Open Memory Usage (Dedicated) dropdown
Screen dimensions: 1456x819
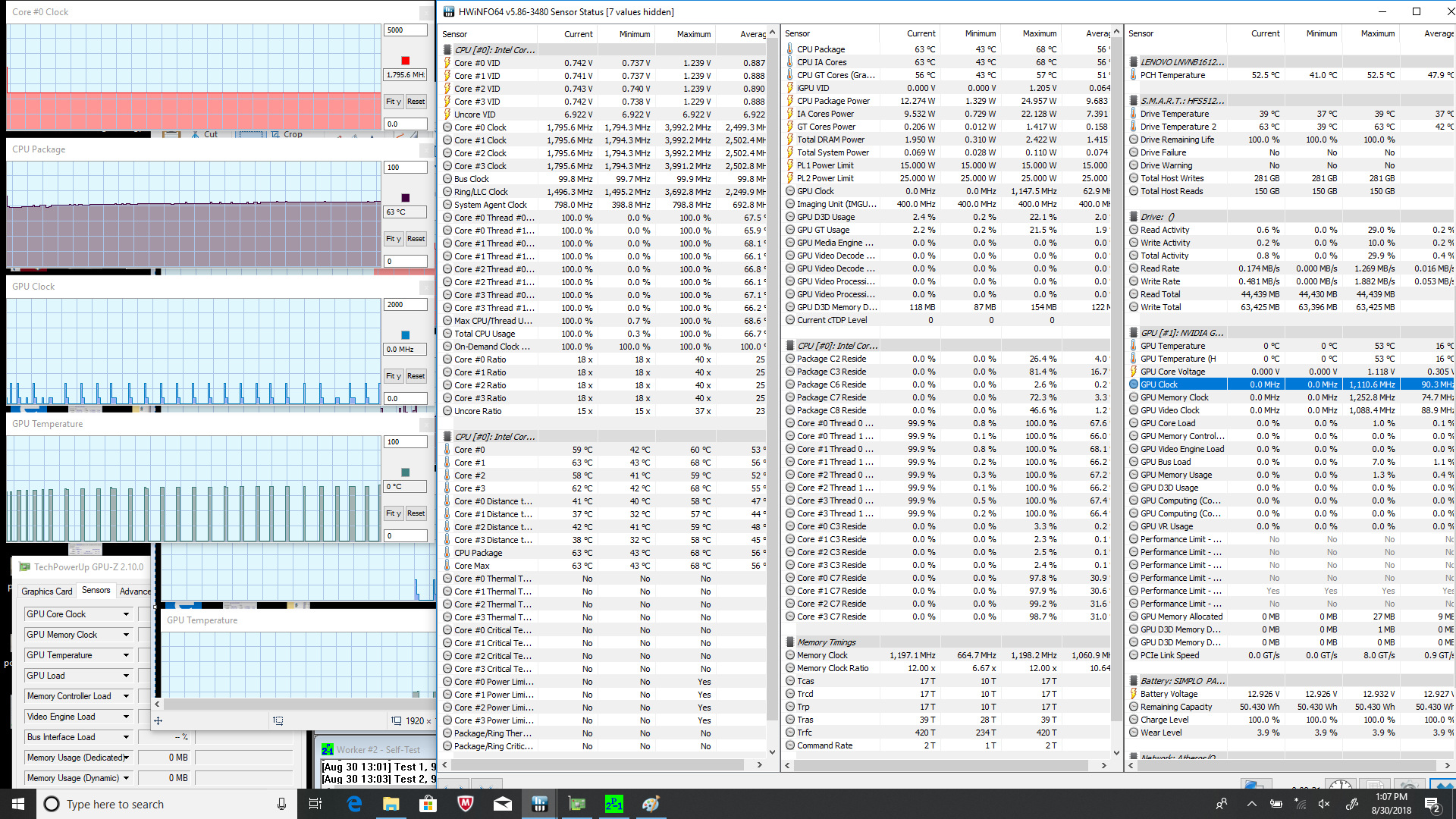pyautogui.click(x=126, y=758)
